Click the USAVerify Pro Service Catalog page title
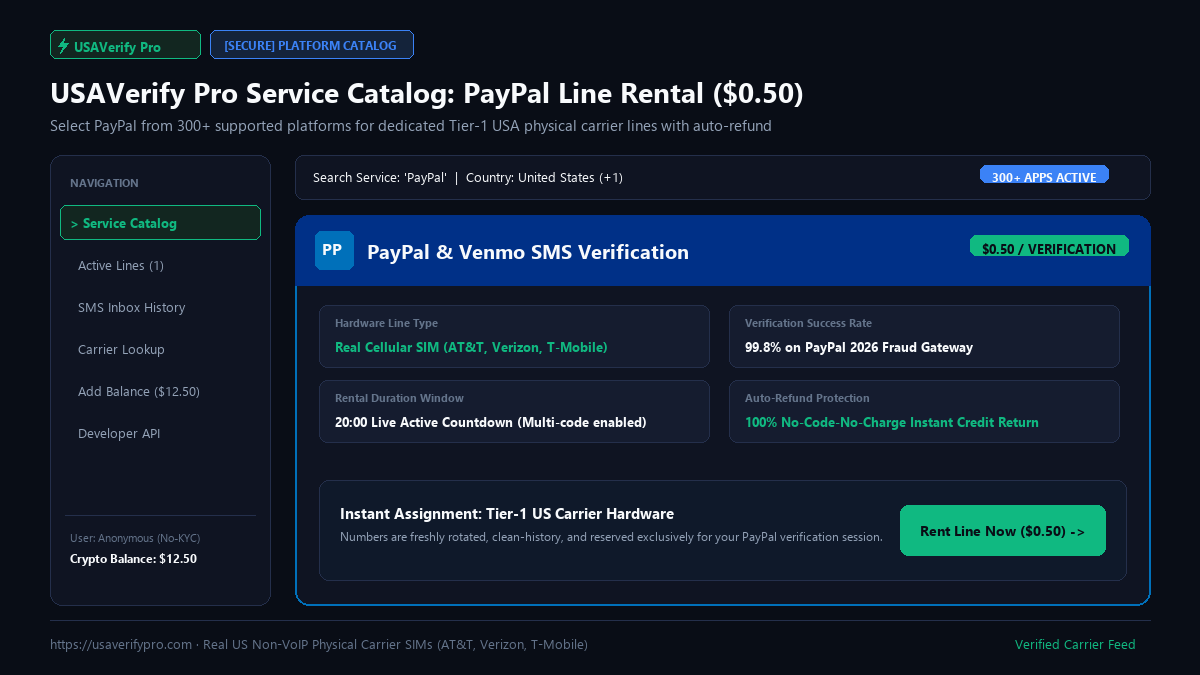The height and width of the screenshot is (675, 1200). click(x=427, y=93)
